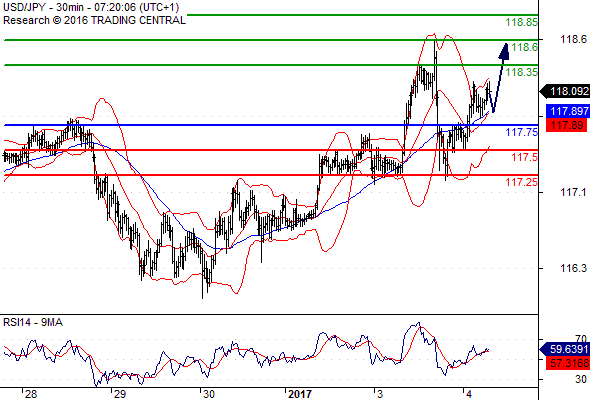590x400 pixels.
Task: Select the 2017 date axis marker
Action: click(x=300, y=394)
